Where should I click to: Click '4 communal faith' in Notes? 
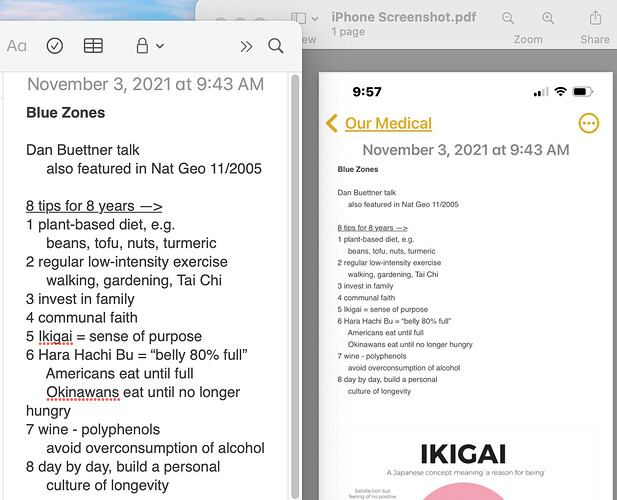coord(82,317)
